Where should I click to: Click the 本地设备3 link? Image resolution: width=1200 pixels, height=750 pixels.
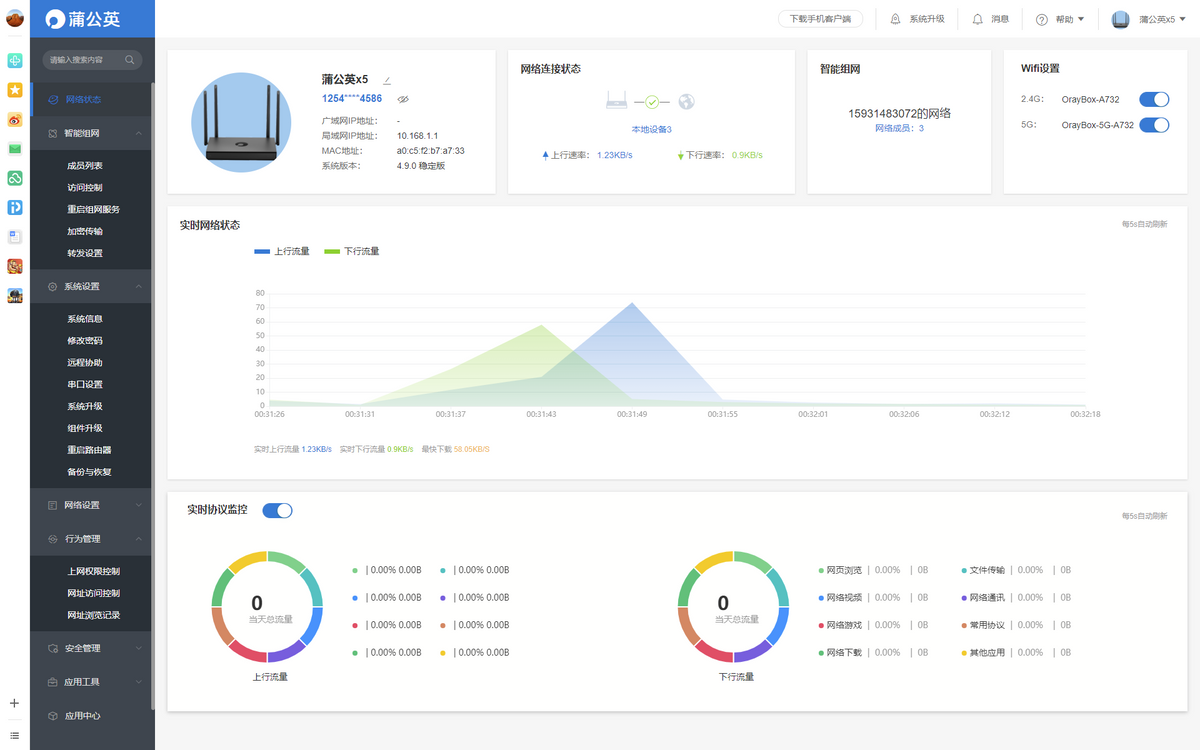651,129
